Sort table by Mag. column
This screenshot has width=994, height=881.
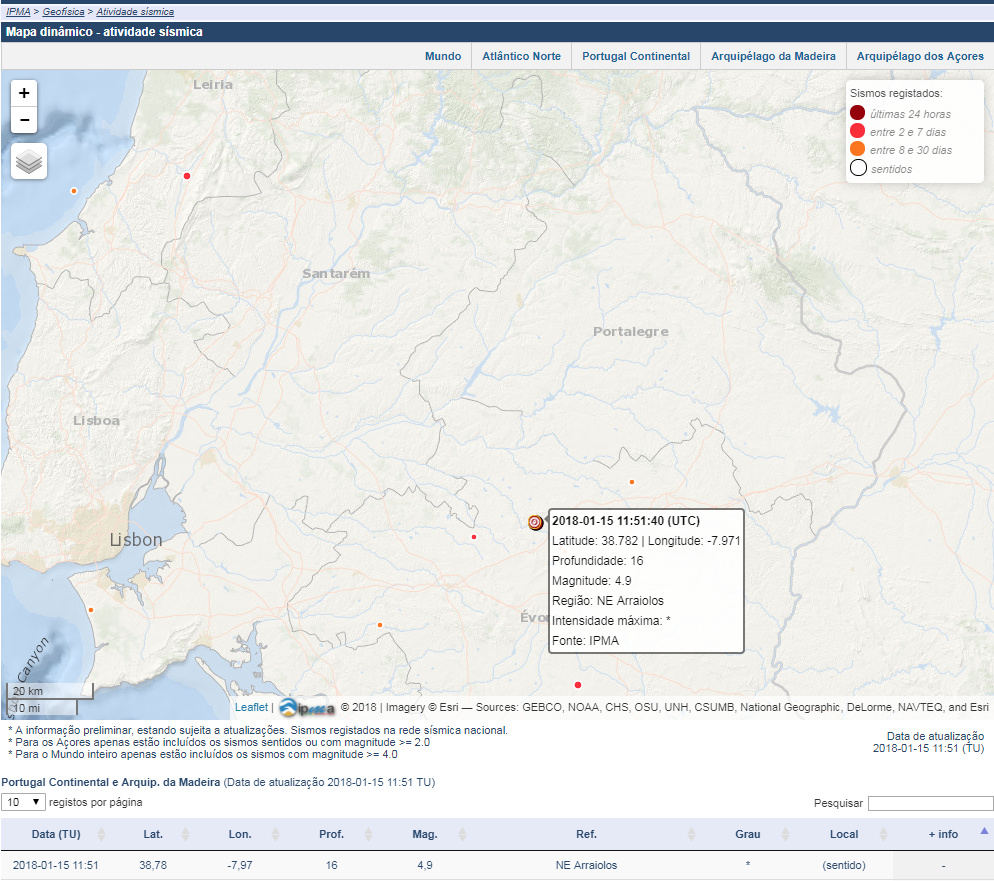[424, 834]
